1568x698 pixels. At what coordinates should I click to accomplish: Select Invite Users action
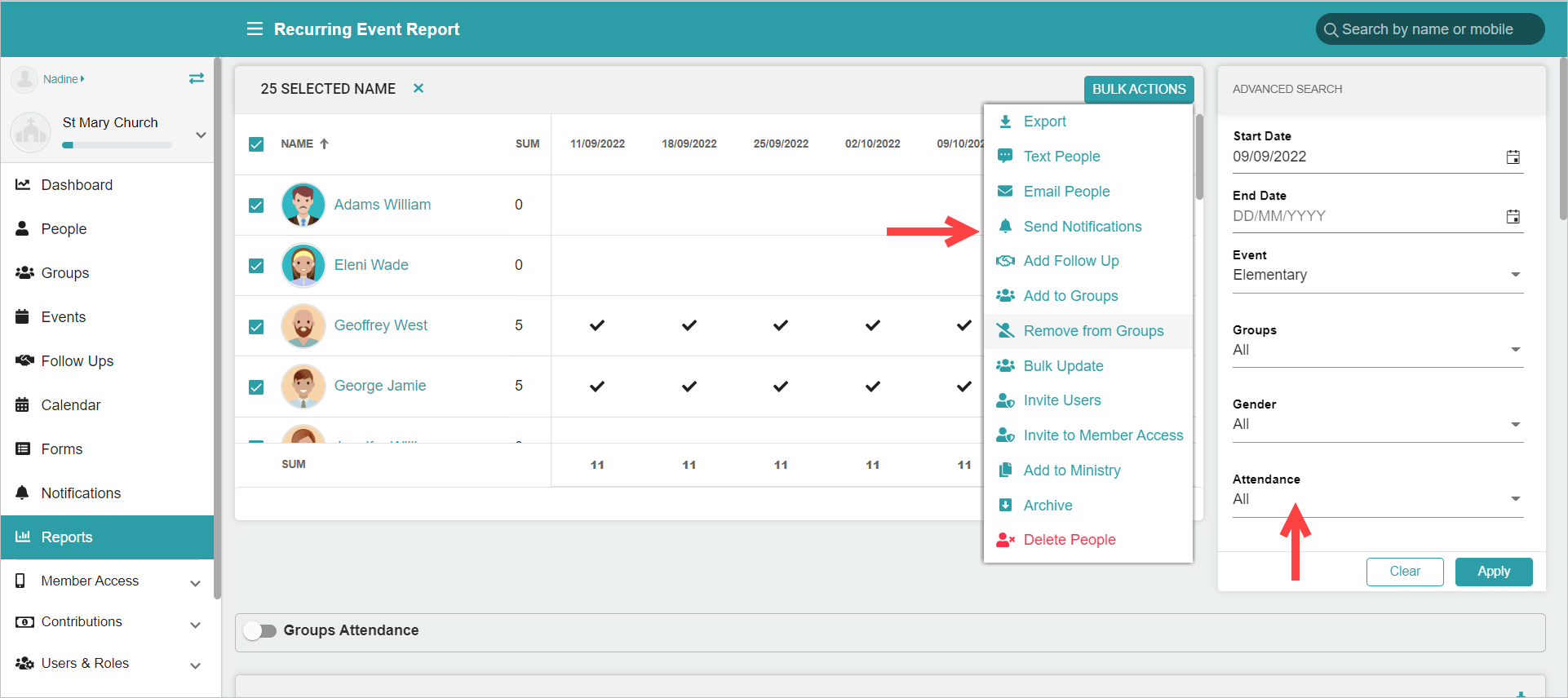coord(1088,400)
